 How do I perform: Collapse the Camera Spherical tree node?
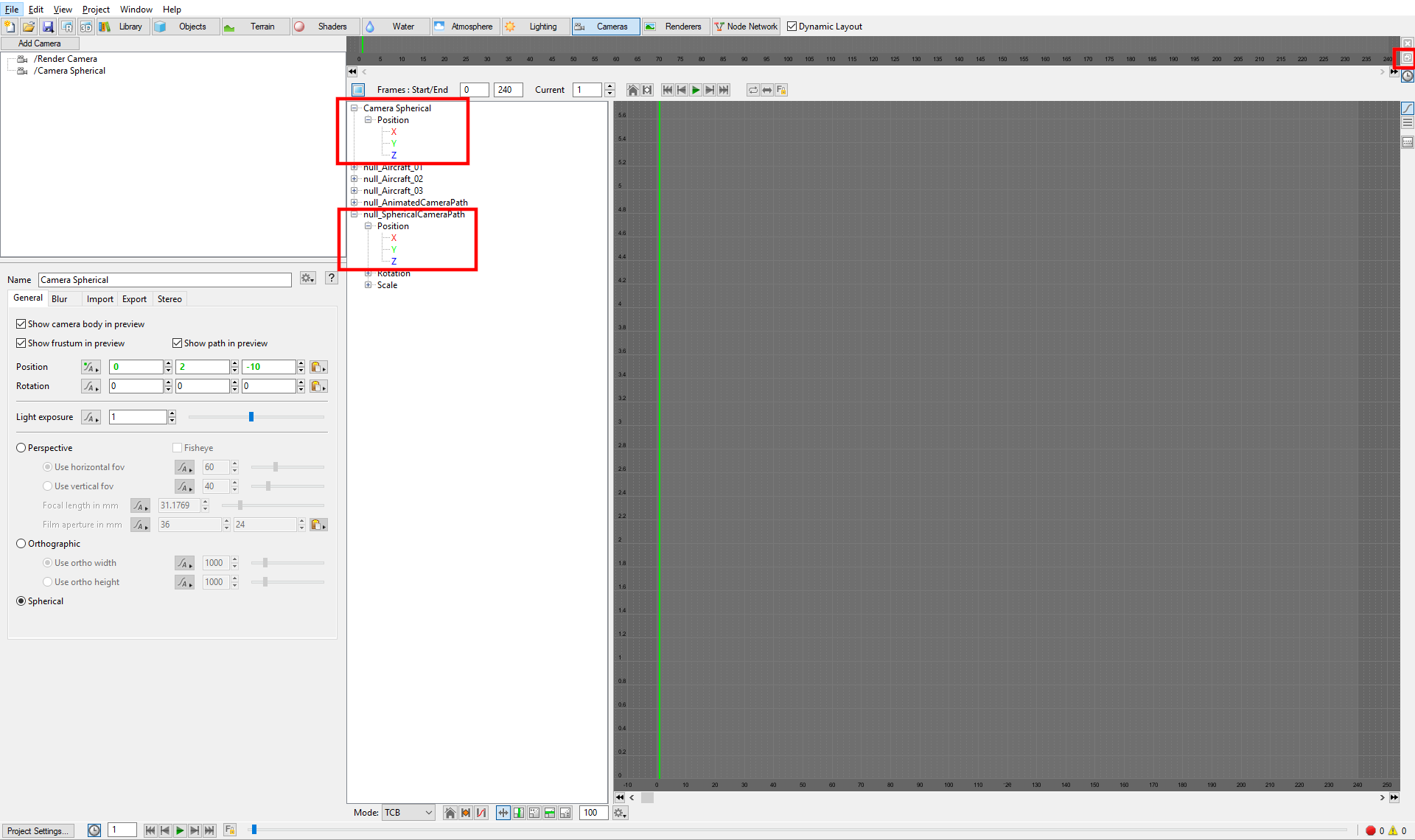tap(354, 108)
